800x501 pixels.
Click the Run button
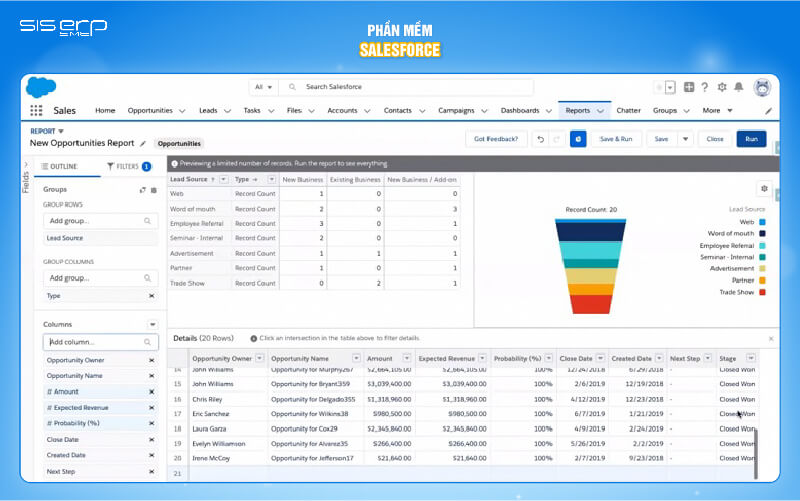coord(751,139)
